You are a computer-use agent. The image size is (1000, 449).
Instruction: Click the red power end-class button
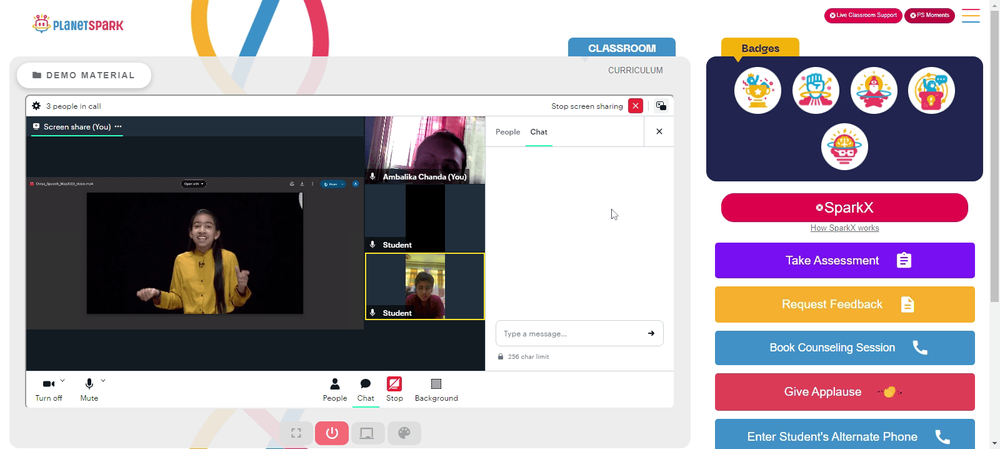[332, 433]
